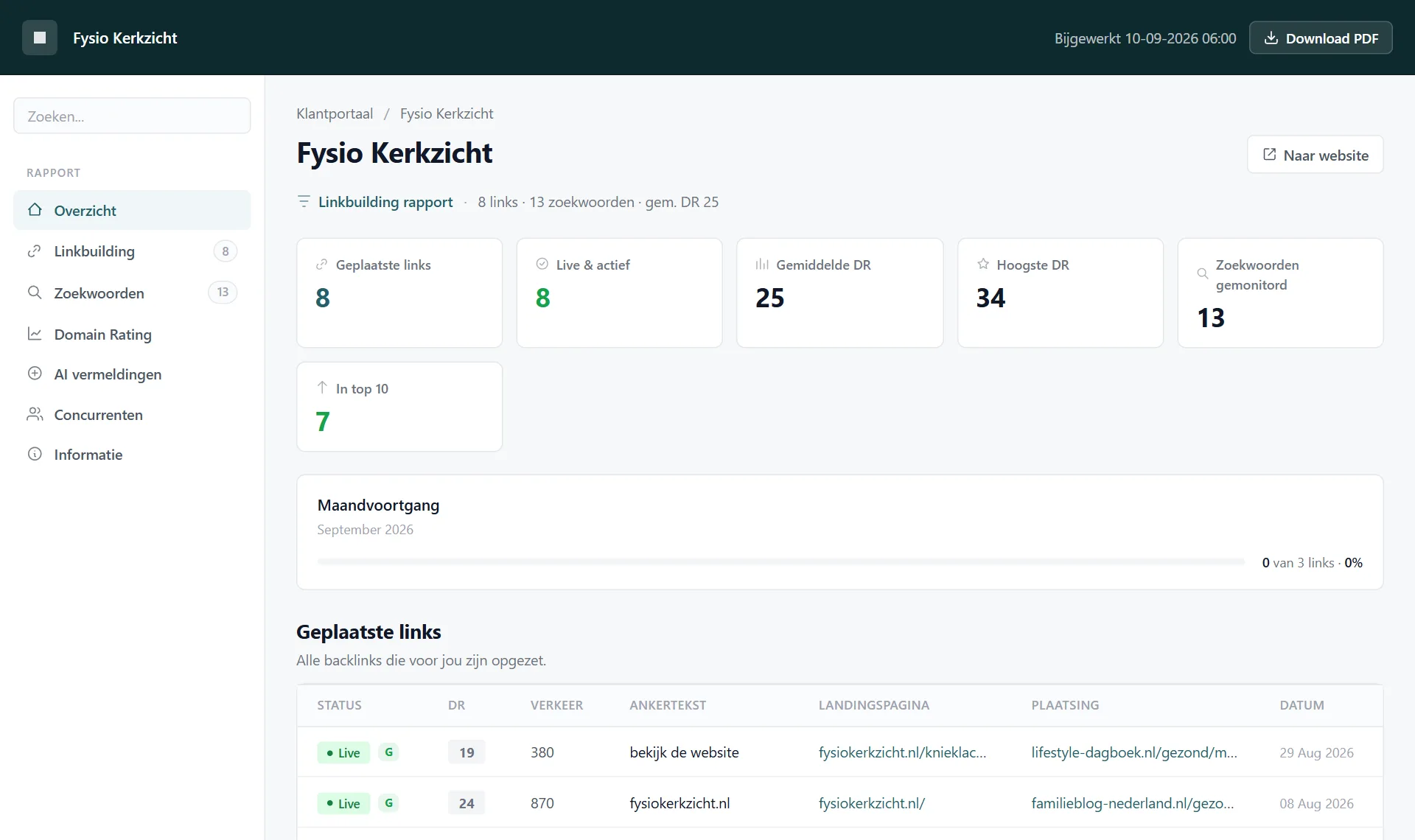Click into the Zoeken search field
Image resolution: width=1415 pixels, height=840 pixels.
coord(132,116)
